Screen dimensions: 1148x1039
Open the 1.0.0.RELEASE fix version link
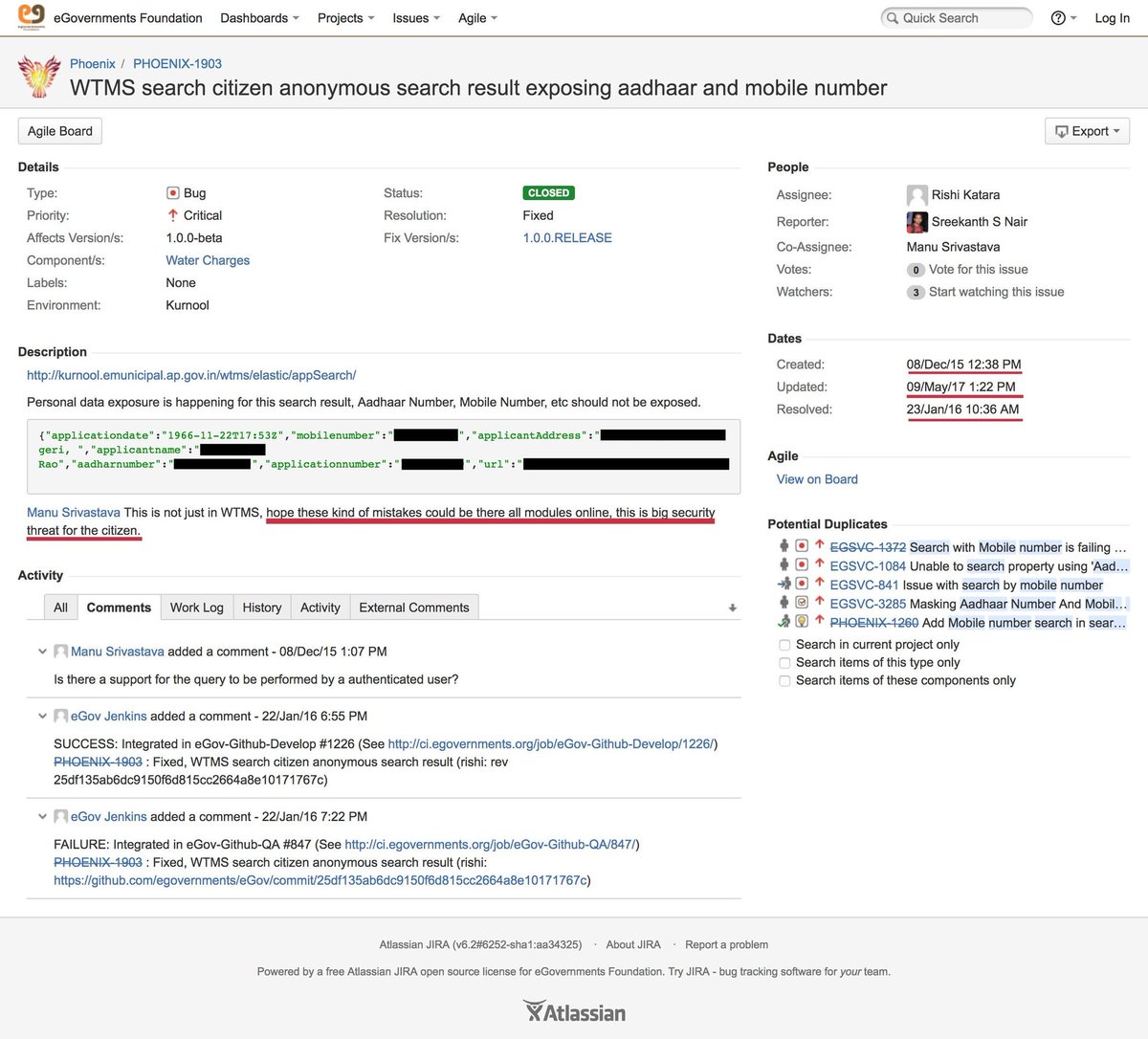[567, 238]
